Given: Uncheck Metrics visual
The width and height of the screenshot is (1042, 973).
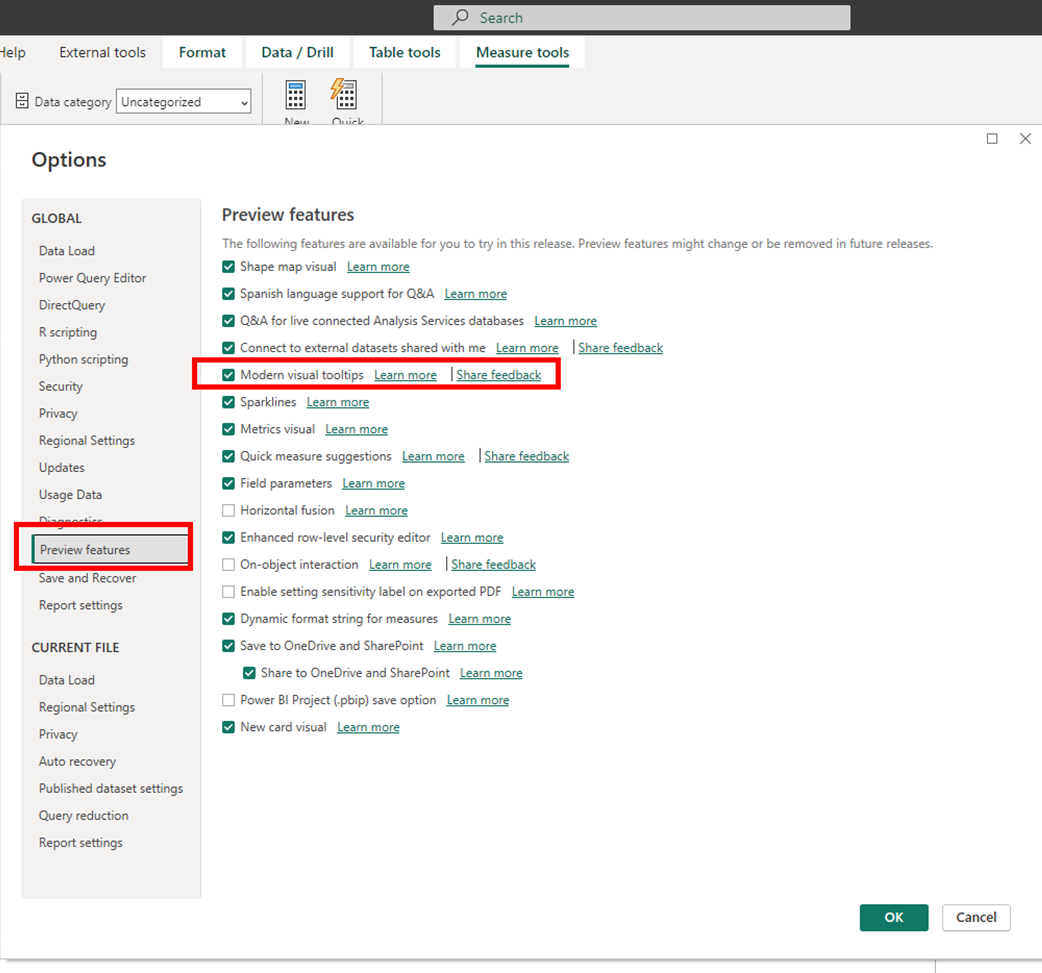Looking at the screenshot, I should tap(229, 429).
